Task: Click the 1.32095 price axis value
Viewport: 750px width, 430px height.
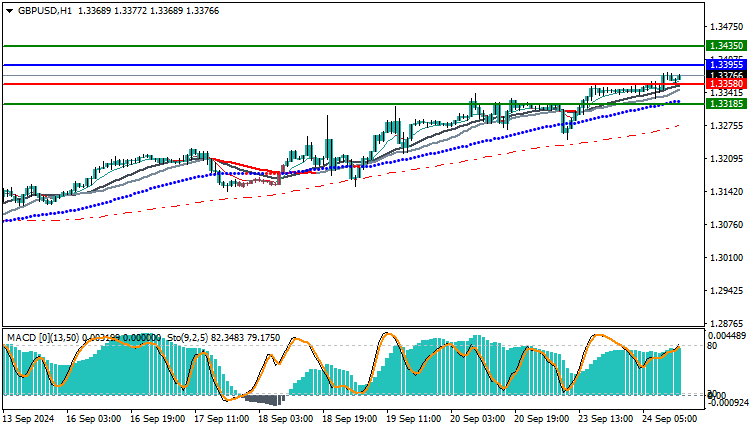Action: tap(727, 159)
